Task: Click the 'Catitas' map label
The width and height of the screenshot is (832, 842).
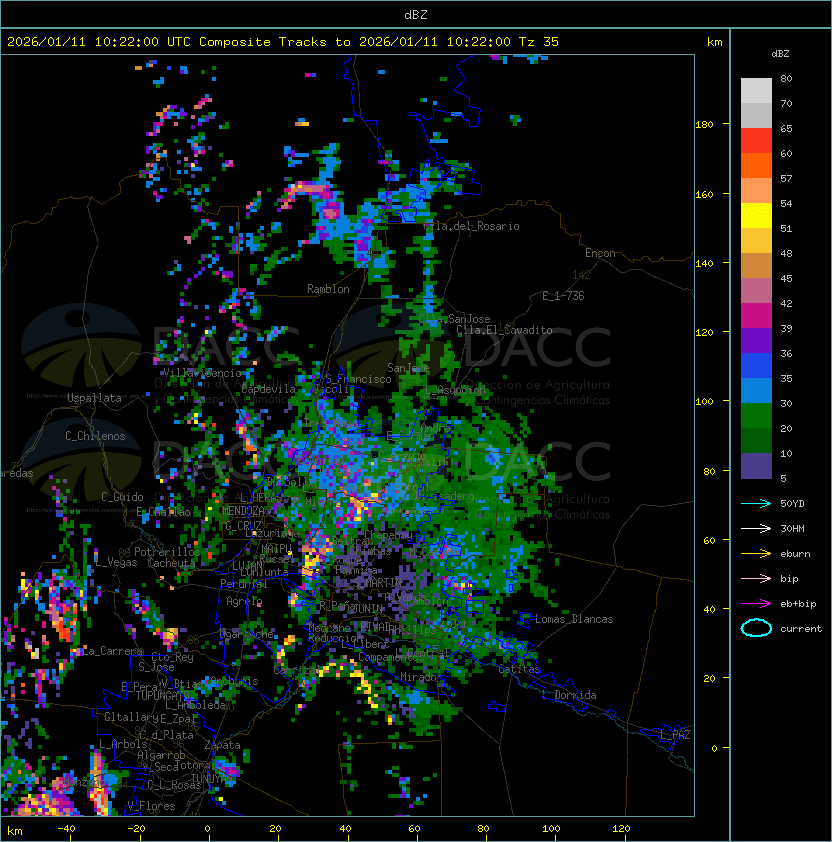Action: tap(519, 669)
